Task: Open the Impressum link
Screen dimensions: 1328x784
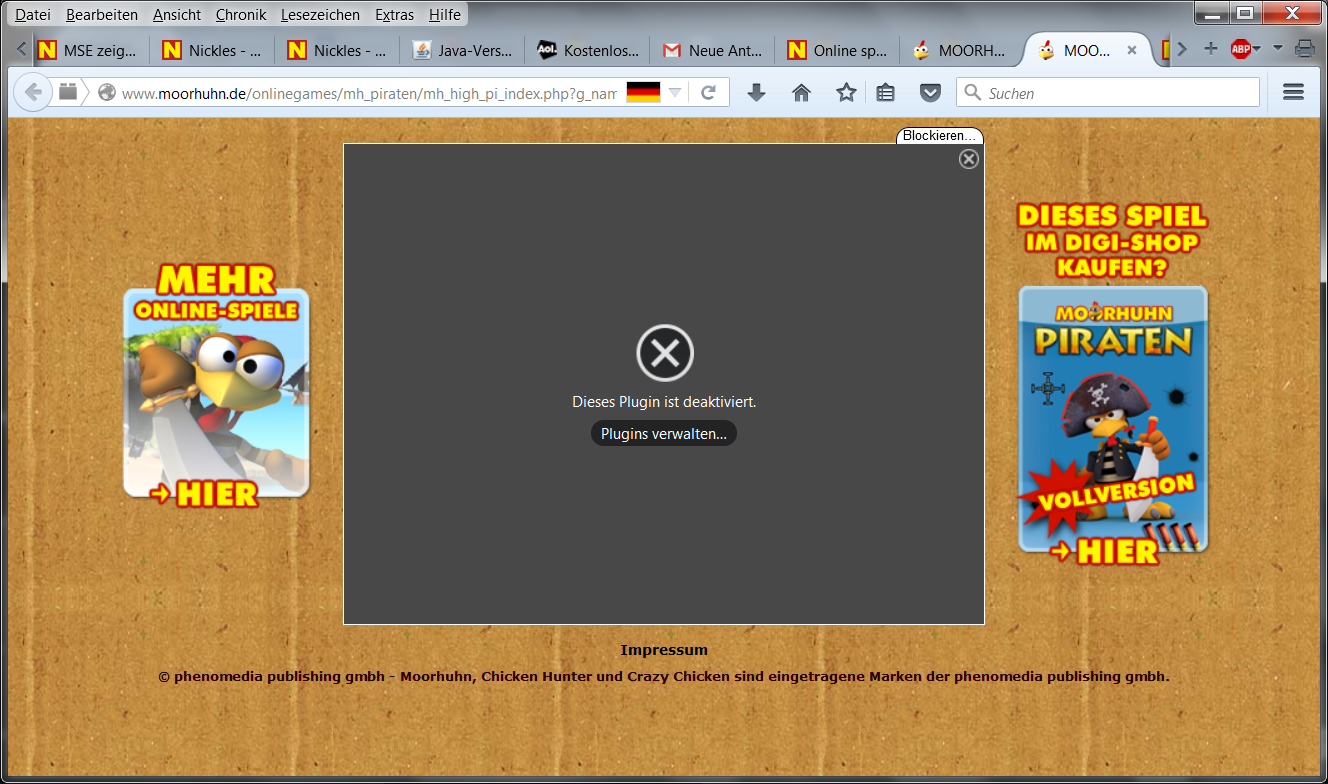Action: (664, 650)
